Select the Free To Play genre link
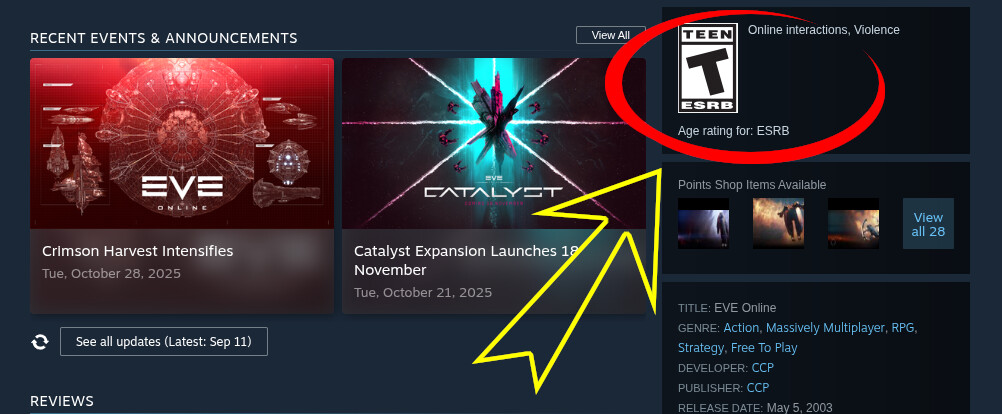1002x414 pixels. pos(764,348)
